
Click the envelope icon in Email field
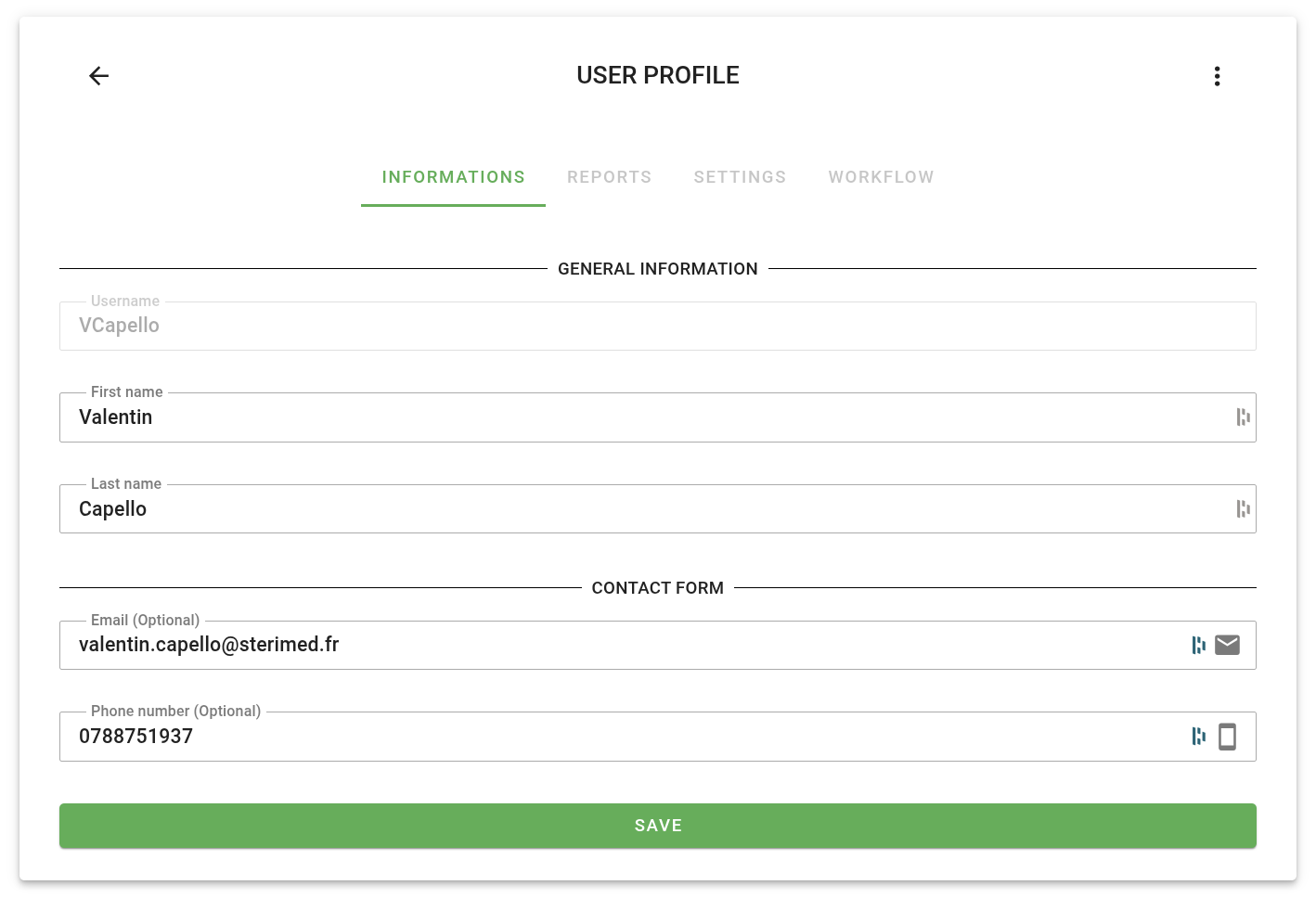pyautogui.click(x=1227, y=645)
